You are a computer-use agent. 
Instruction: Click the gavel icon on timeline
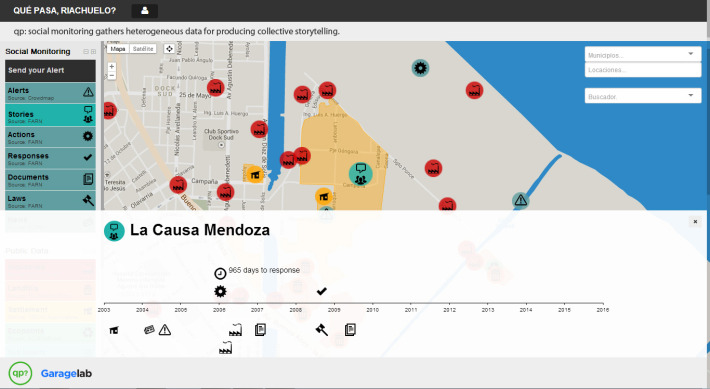pyautogui.click(x=321, y=329)
